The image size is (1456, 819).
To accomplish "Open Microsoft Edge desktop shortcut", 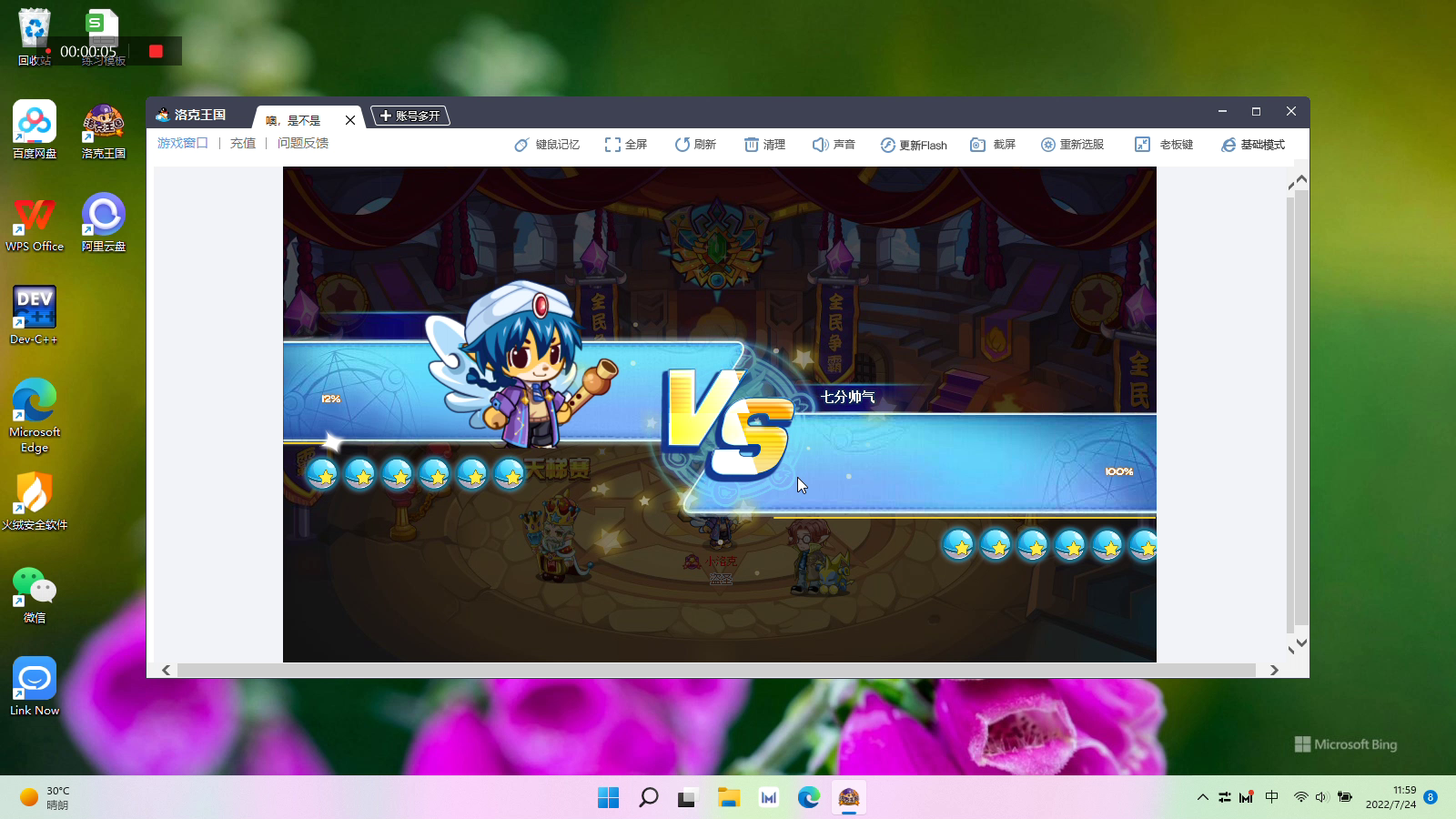I will 35,415.
